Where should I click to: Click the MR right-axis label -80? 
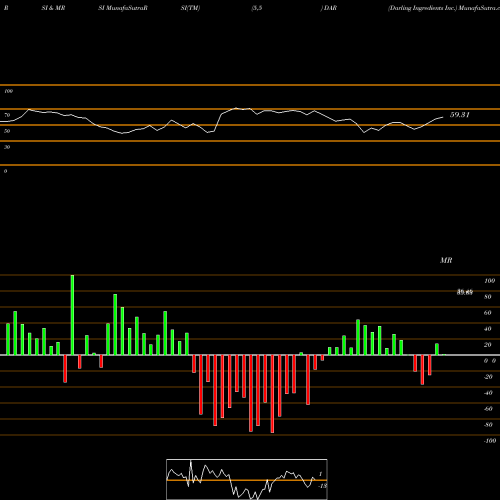[488, 425]
